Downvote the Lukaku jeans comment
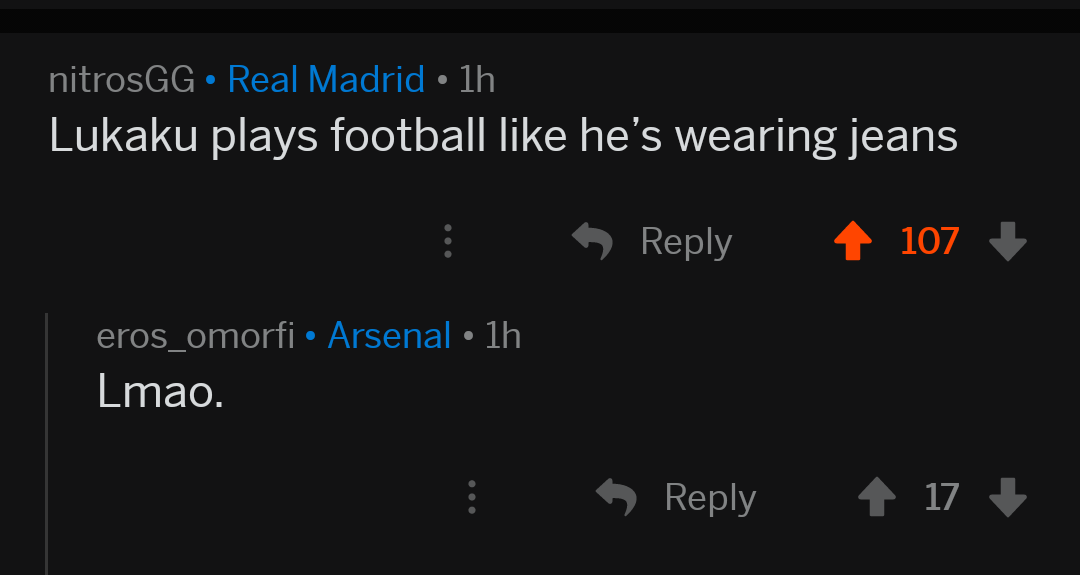Image resolution: width=1080 pixels, height=575 pixels. [x=1007, y=241]
